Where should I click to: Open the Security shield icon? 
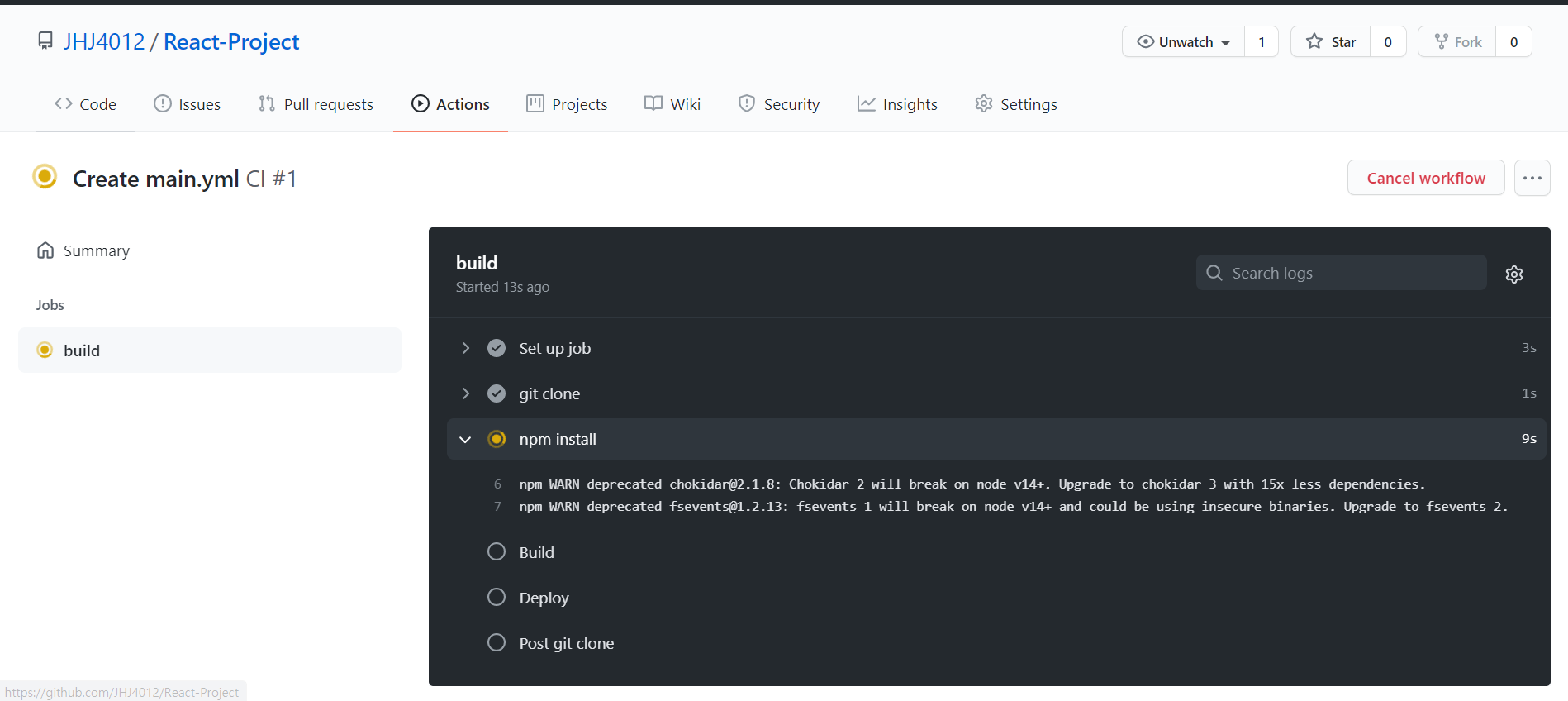click(748, 103)
